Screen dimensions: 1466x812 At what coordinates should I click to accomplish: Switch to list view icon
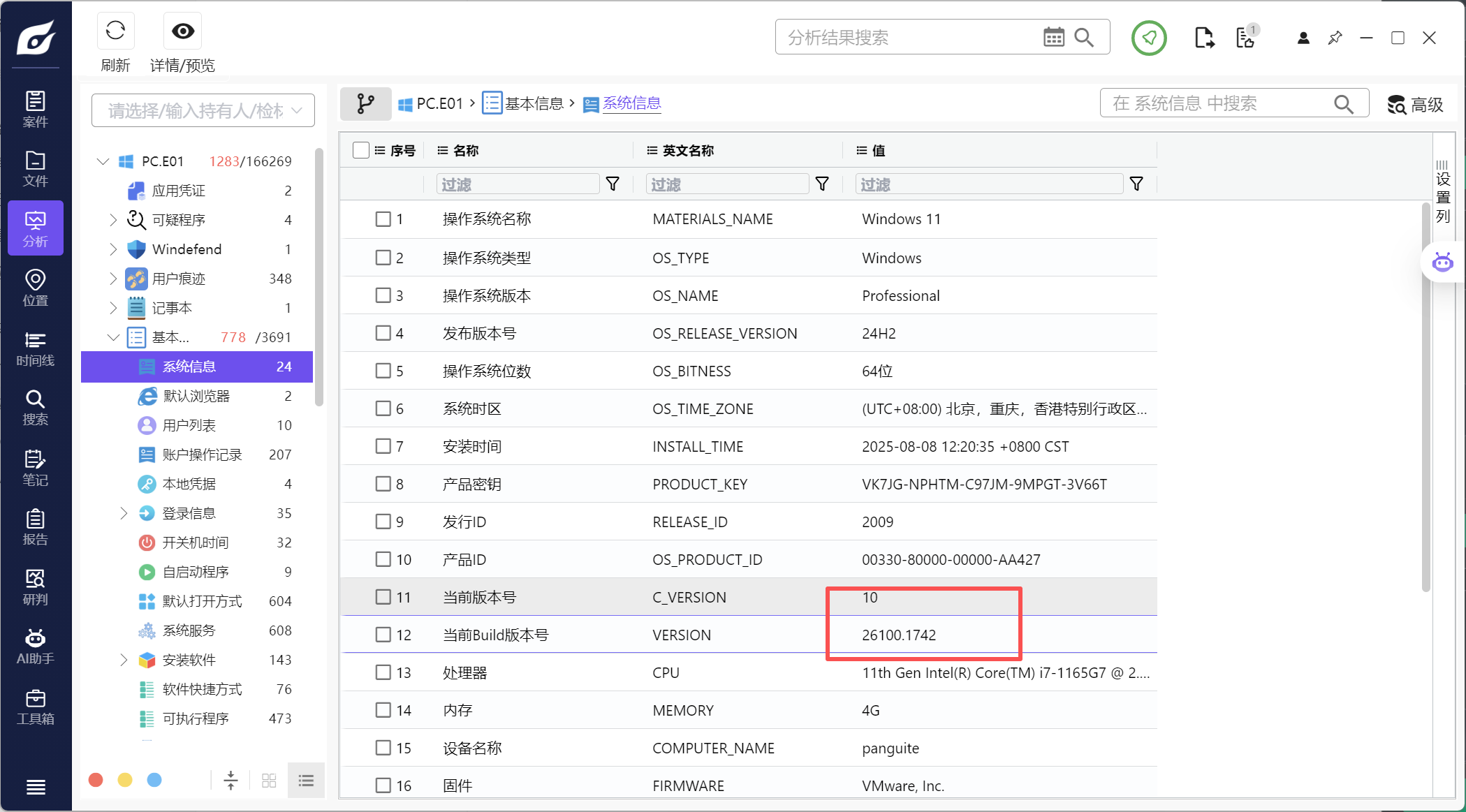tap(306, 780)
